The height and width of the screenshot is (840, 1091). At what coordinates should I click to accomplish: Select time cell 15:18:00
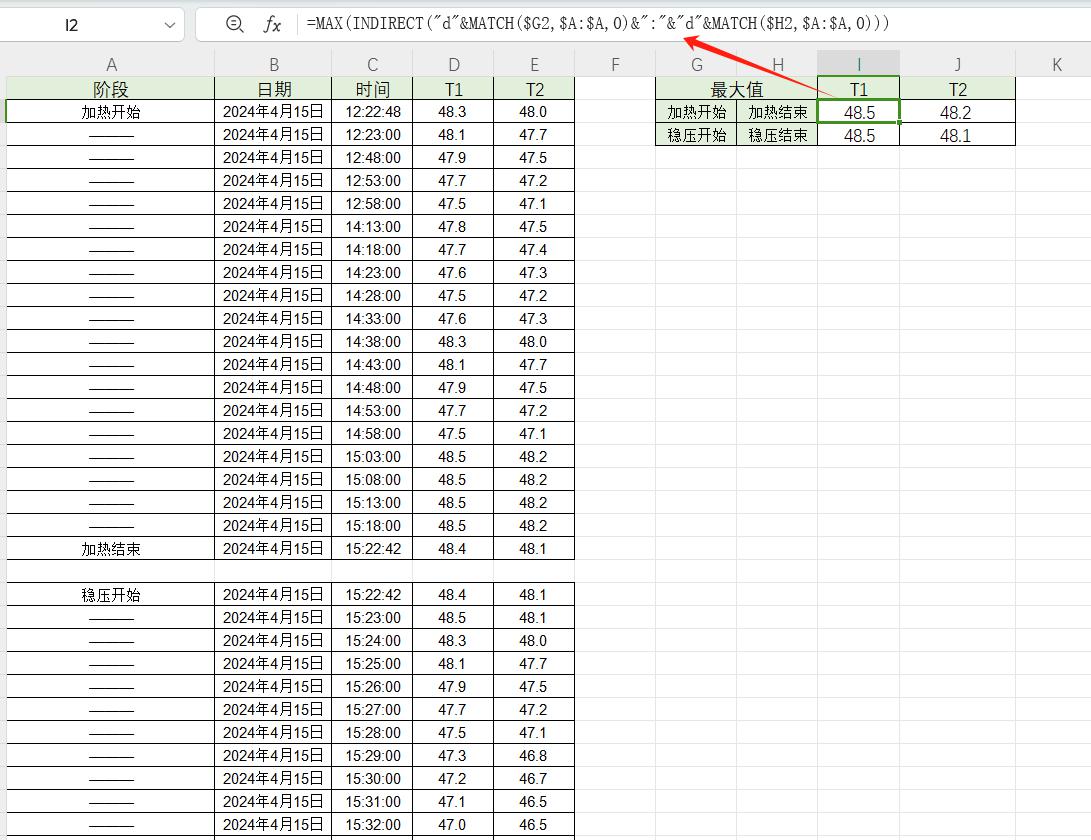[372, 525]
